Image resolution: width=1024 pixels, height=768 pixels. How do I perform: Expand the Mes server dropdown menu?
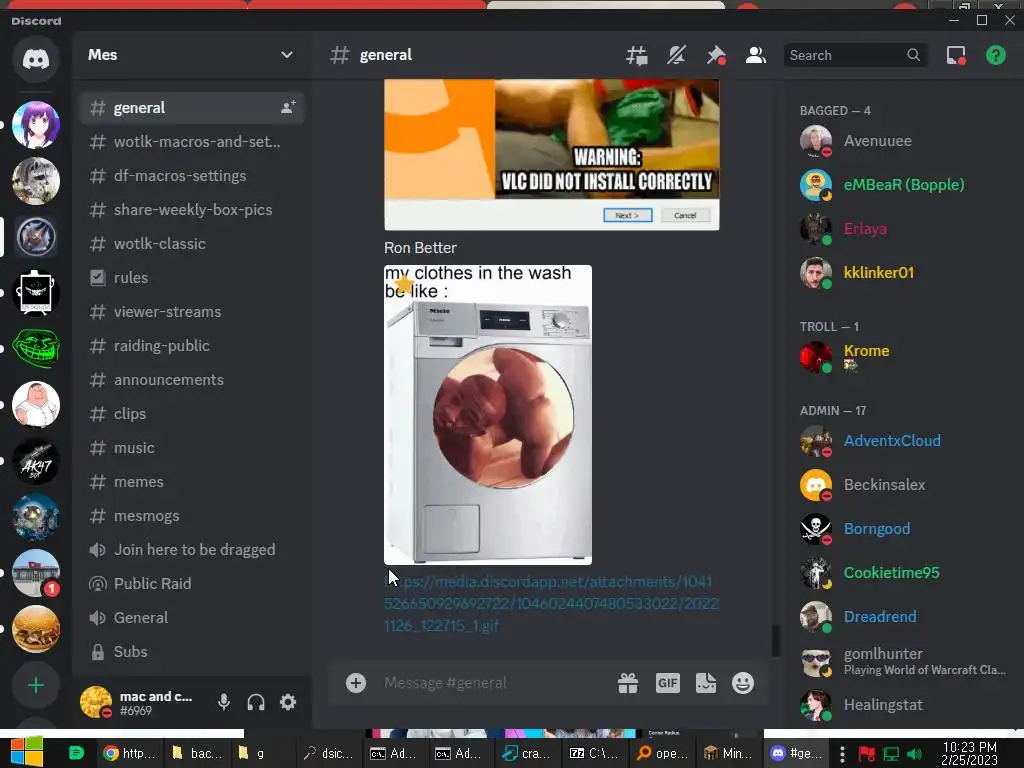tap(287, 55)
